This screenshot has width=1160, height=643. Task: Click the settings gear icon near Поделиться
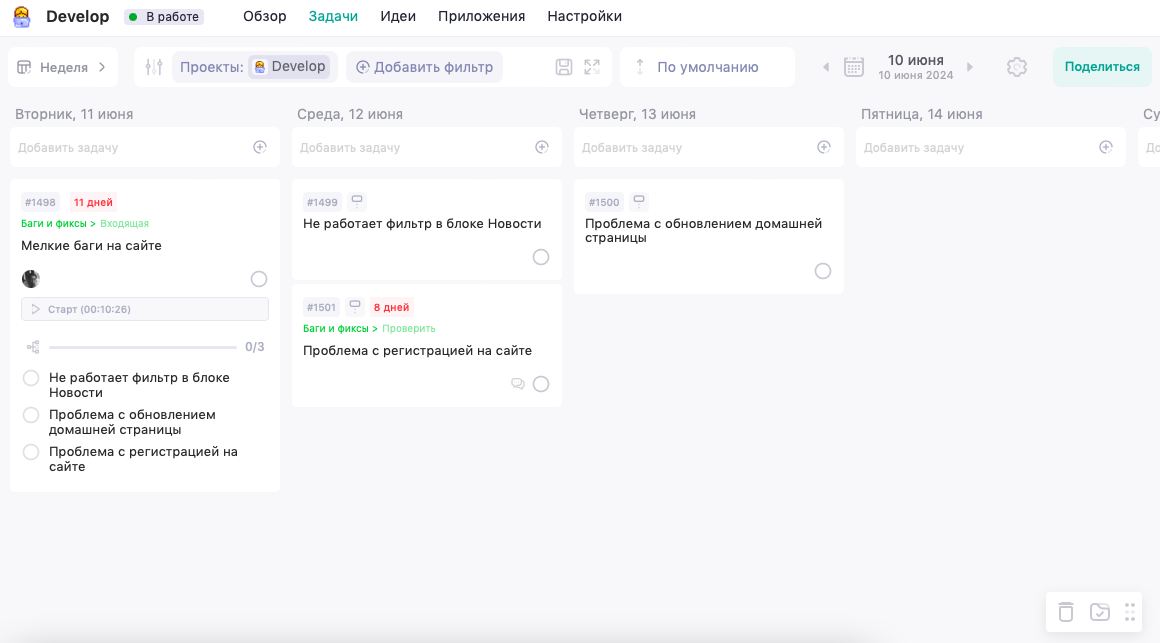1017,66
